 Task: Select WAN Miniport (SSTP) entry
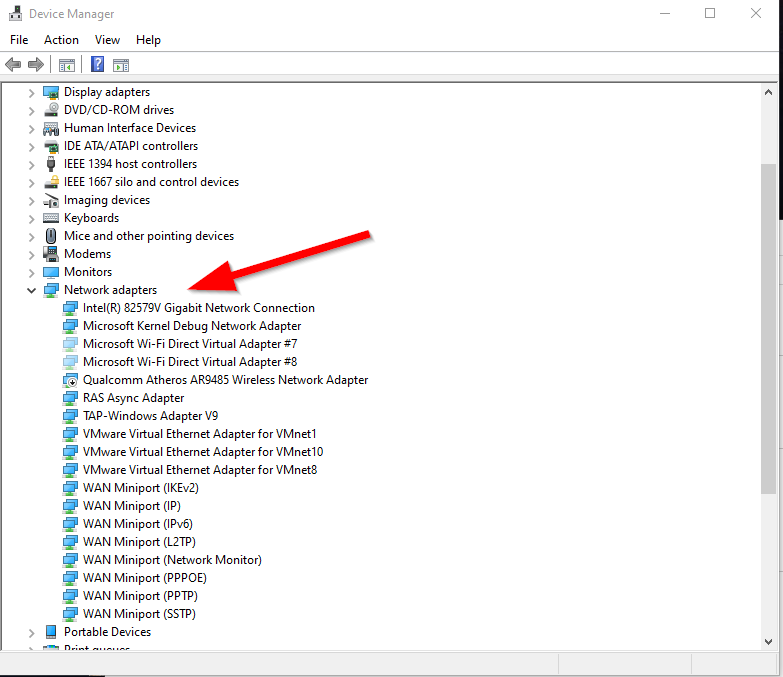click(x=139, y=614)
